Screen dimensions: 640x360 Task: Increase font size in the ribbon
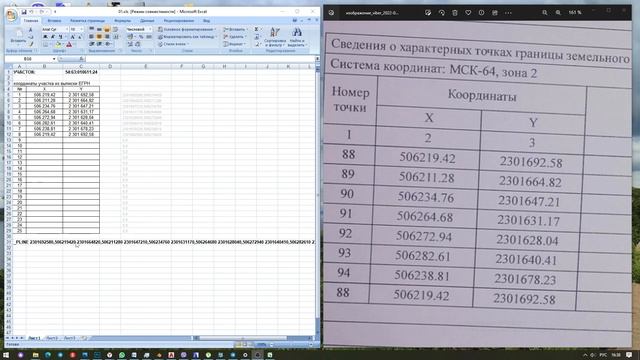[73, 37]
